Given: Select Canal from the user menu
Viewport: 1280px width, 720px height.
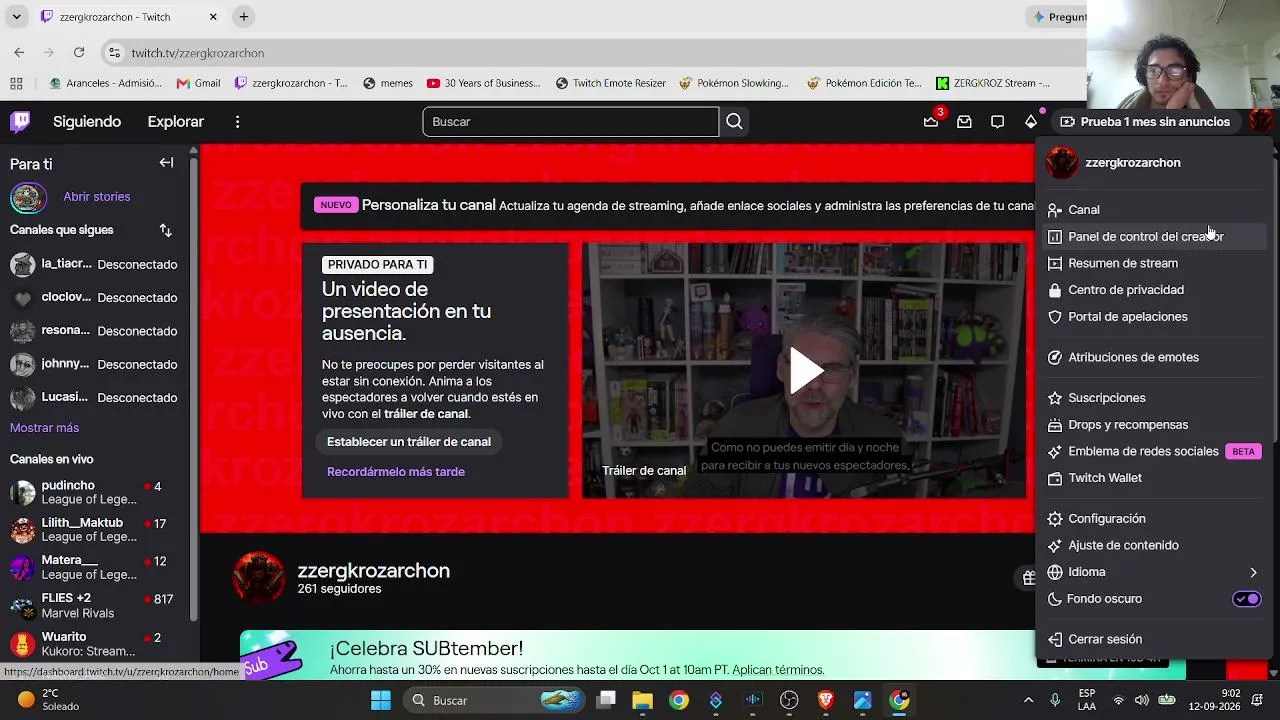Looking at the screenshot, I should [1154, 210].
